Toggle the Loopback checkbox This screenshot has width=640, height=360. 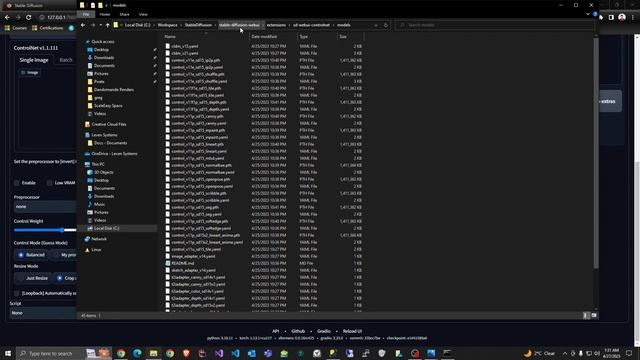[x=17, y=293]
